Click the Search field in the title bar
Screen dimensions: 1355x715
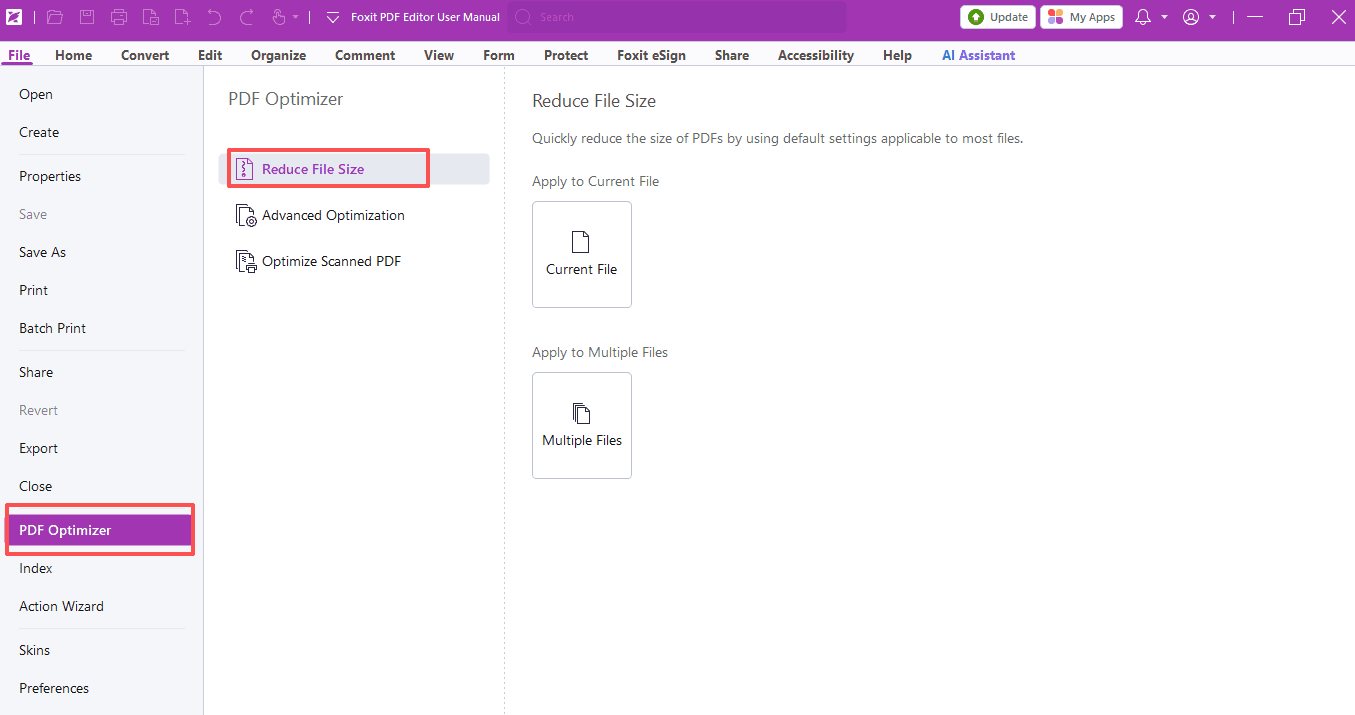677,17
